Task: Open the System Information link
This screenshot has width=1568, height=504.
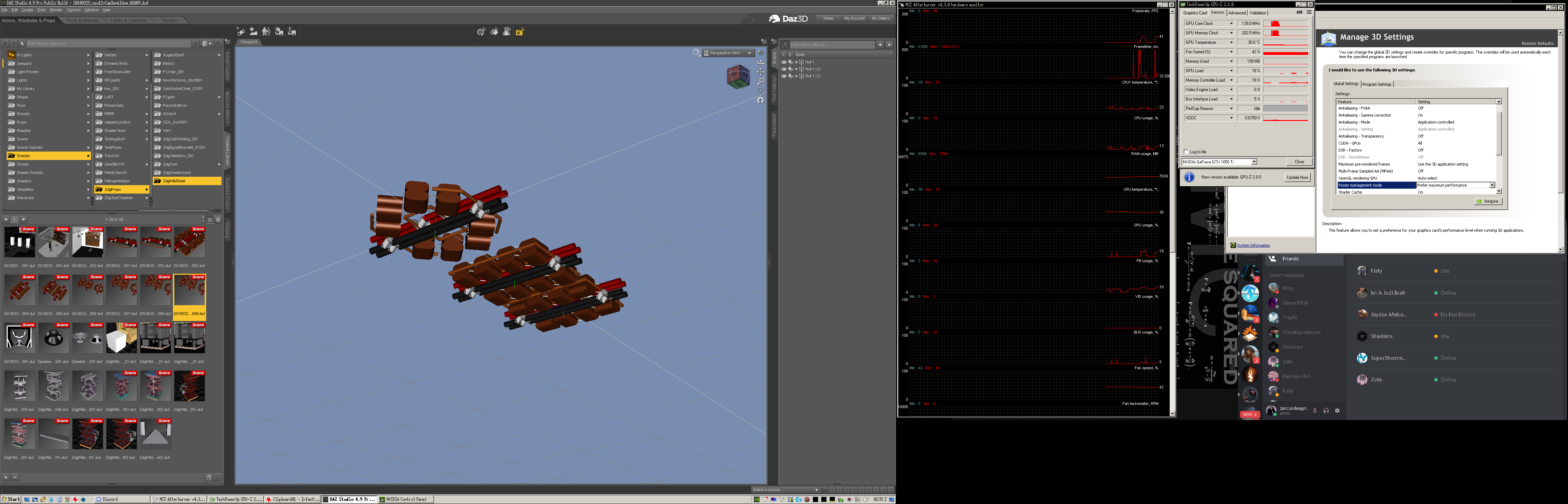Action: click(1253, 245)
